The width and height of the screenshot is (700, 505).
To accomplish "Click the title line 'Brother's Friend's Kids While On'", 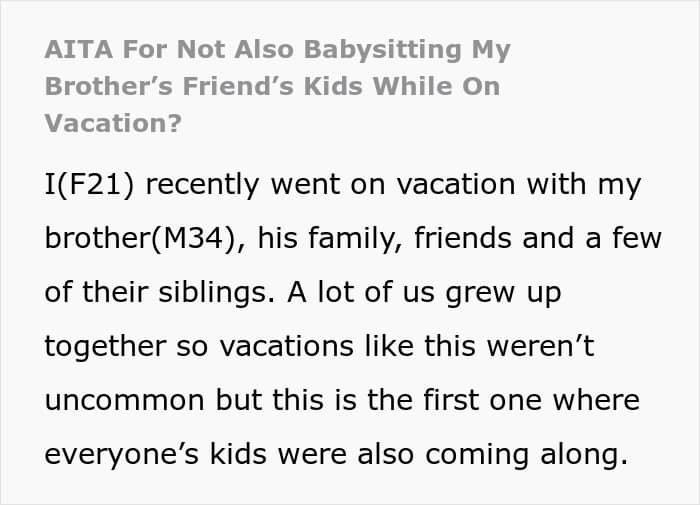I will point(272,86).
